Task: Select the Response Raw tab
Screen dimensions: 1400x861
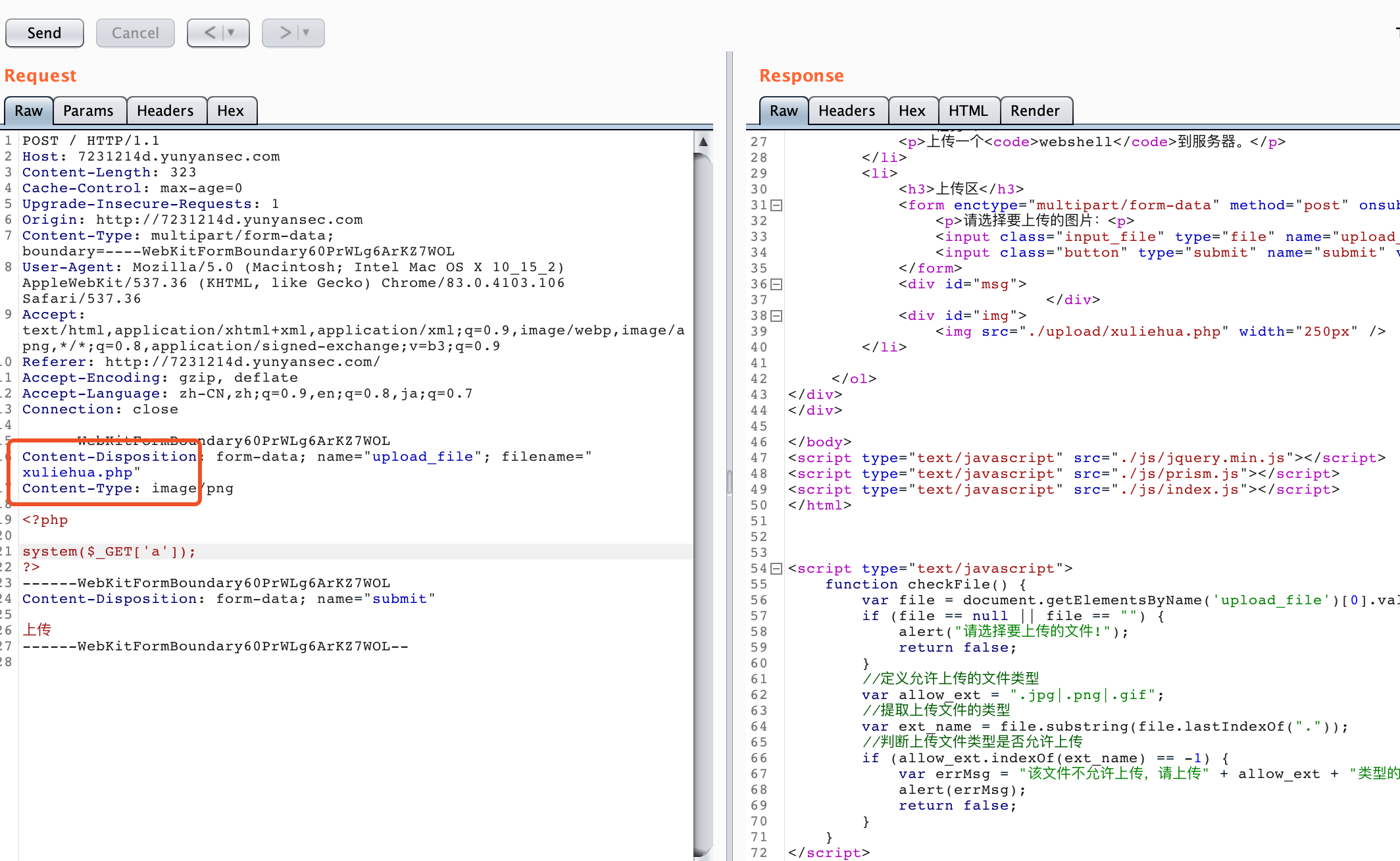Action: (x=784, y=111)
